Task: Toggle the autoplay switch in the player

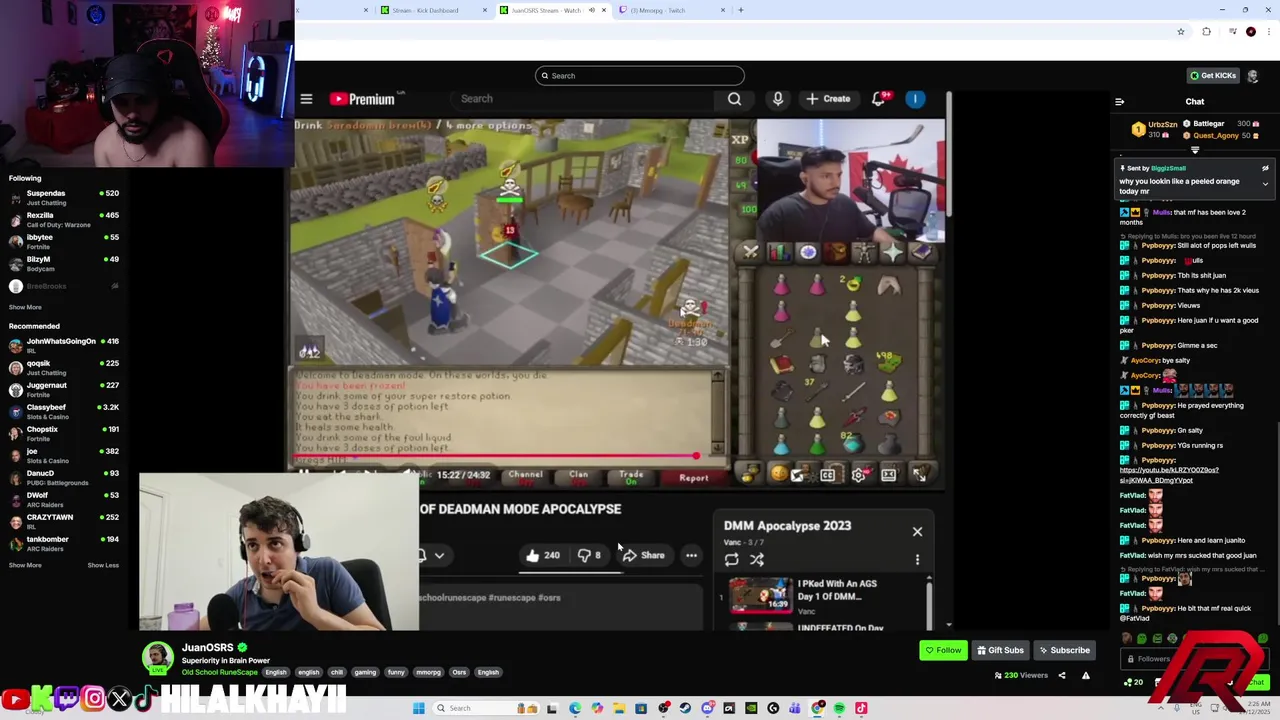Action: pyautogui.click(x=796, y=475)
